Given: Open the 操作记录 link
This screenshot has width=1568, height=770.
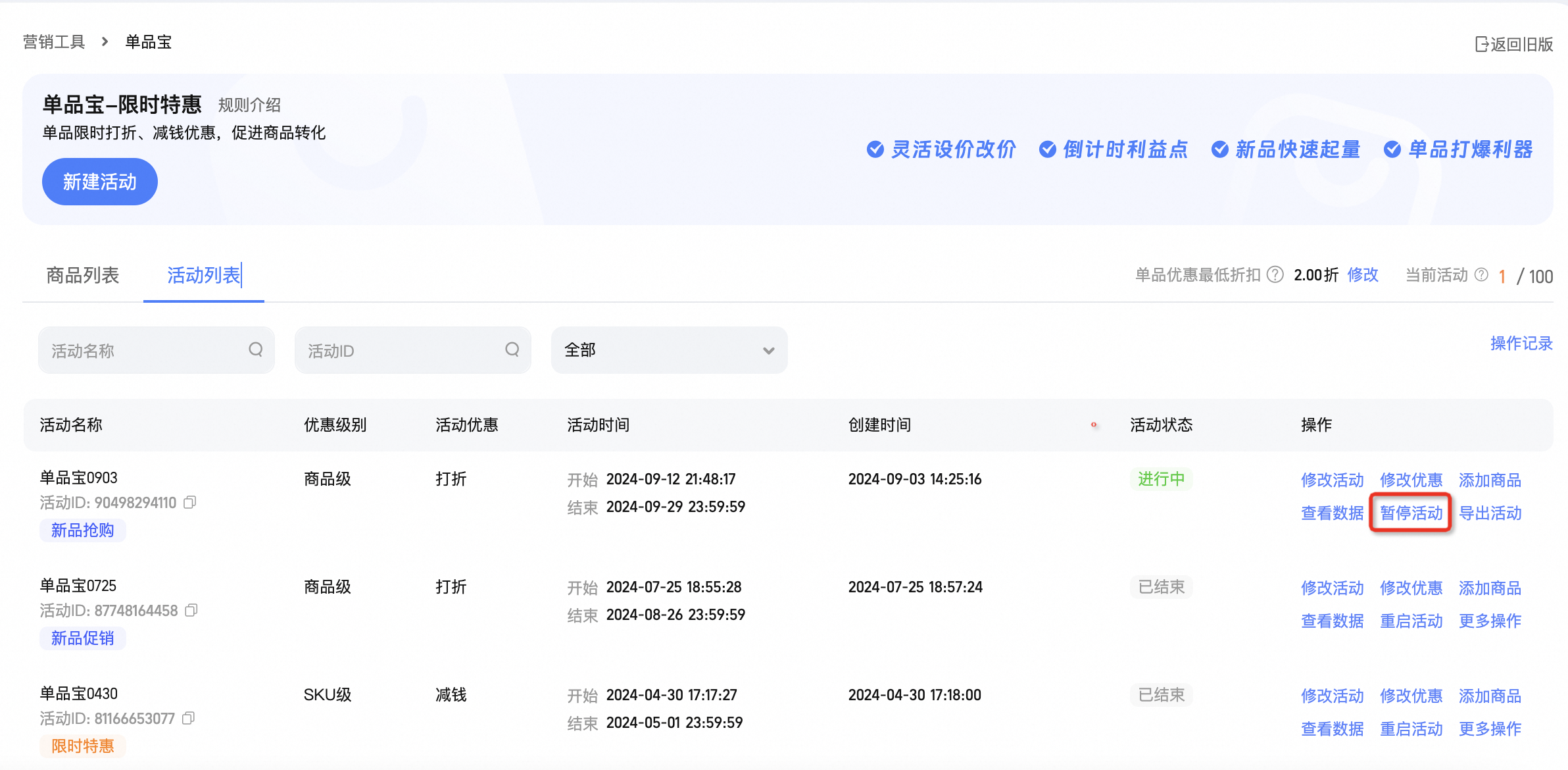Looking at the screenshot, I should [x=1521, y=343].
